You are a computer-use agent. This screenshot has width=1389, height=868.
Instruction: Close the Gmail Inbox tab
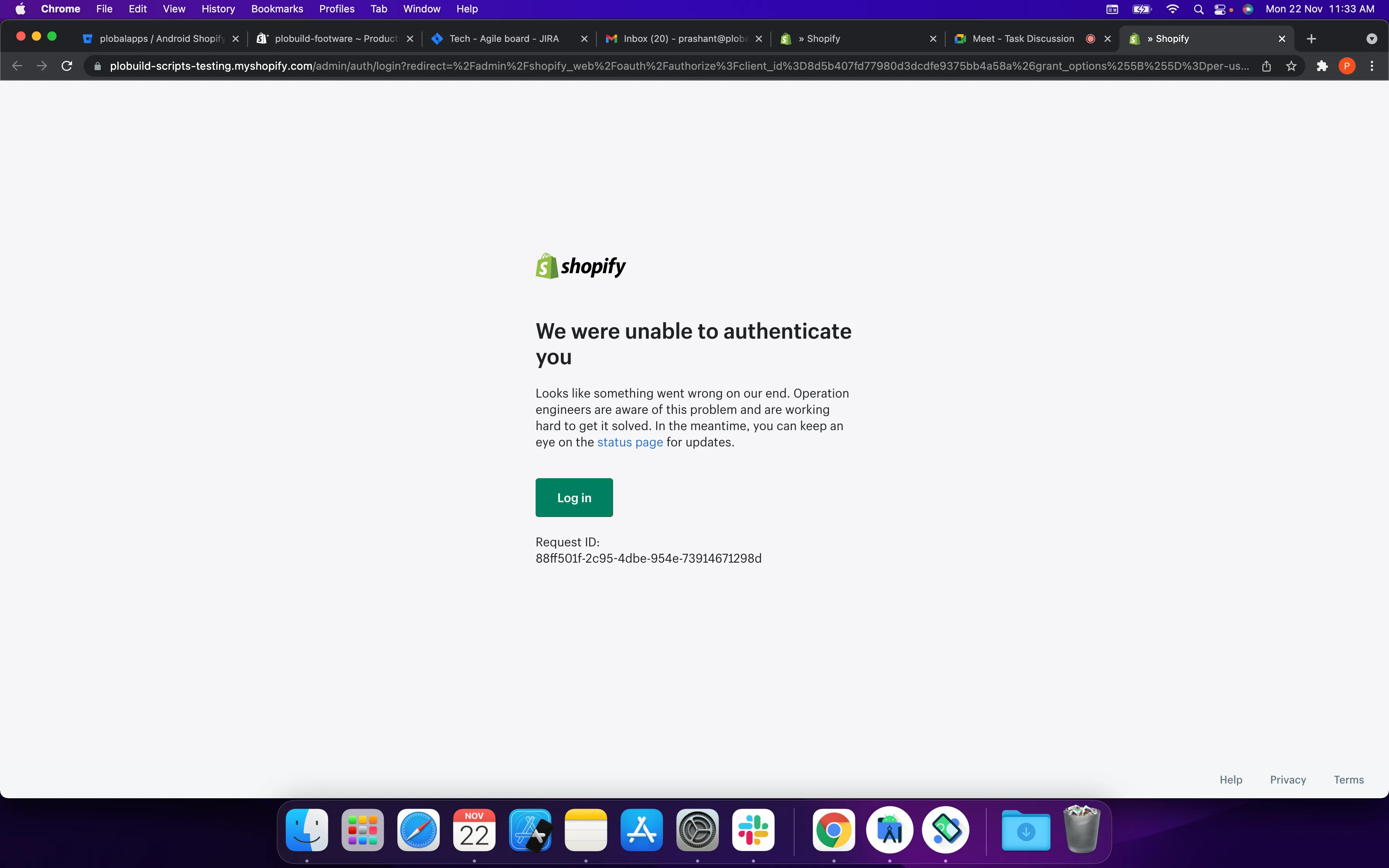759,38
